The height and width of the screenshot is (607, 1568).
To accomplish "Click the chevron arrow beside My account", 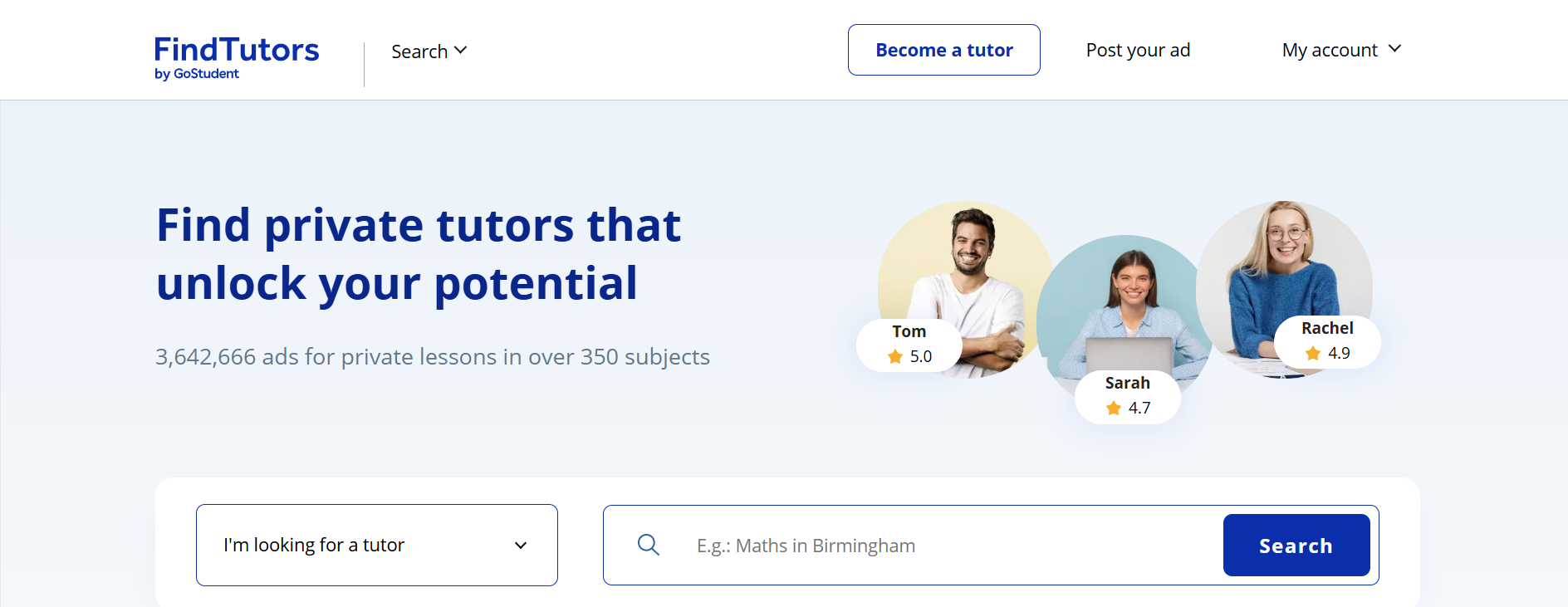I will (x=1394, y=49).
